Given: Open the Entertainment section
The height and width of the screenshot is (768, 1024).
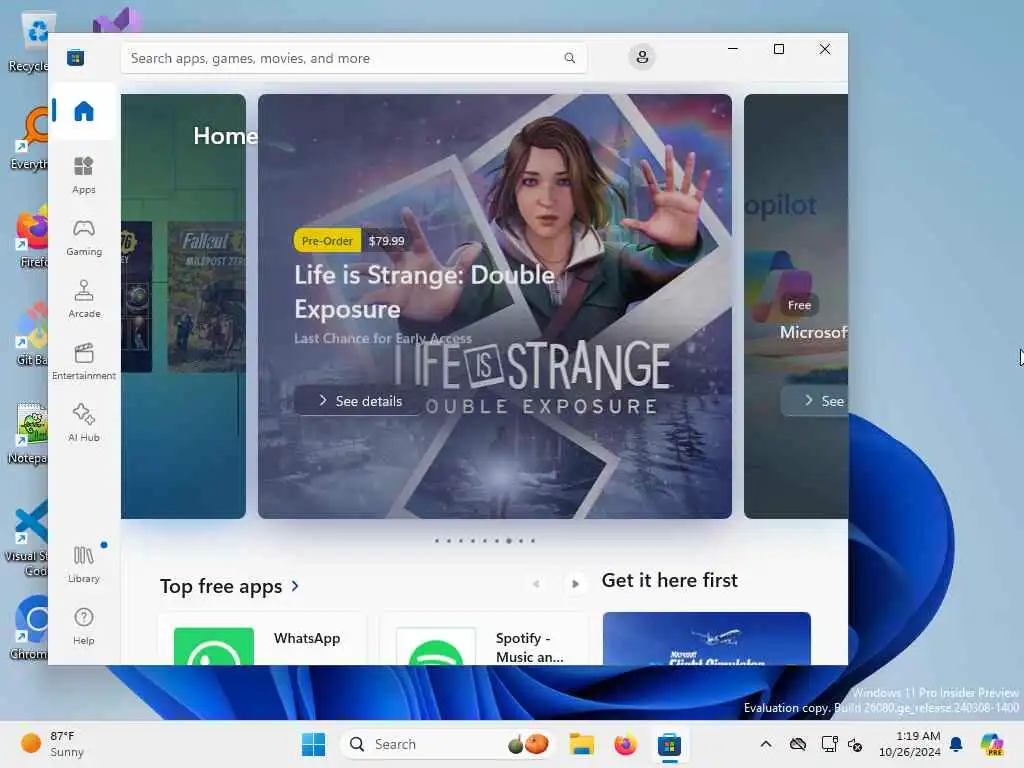Looking at the screenshot, I should pyautogui.click(x=84, y=361).
